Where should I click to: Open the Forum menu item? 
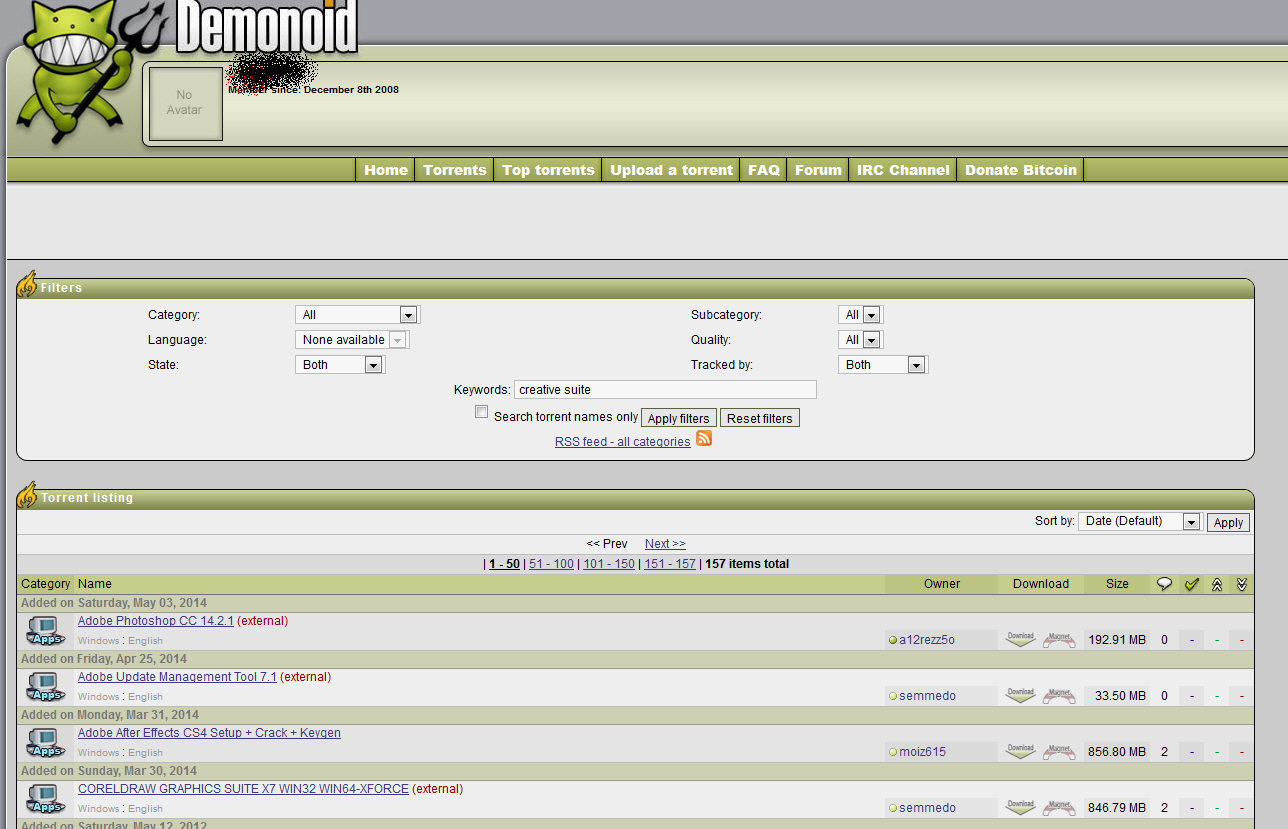tap(818, 170)
